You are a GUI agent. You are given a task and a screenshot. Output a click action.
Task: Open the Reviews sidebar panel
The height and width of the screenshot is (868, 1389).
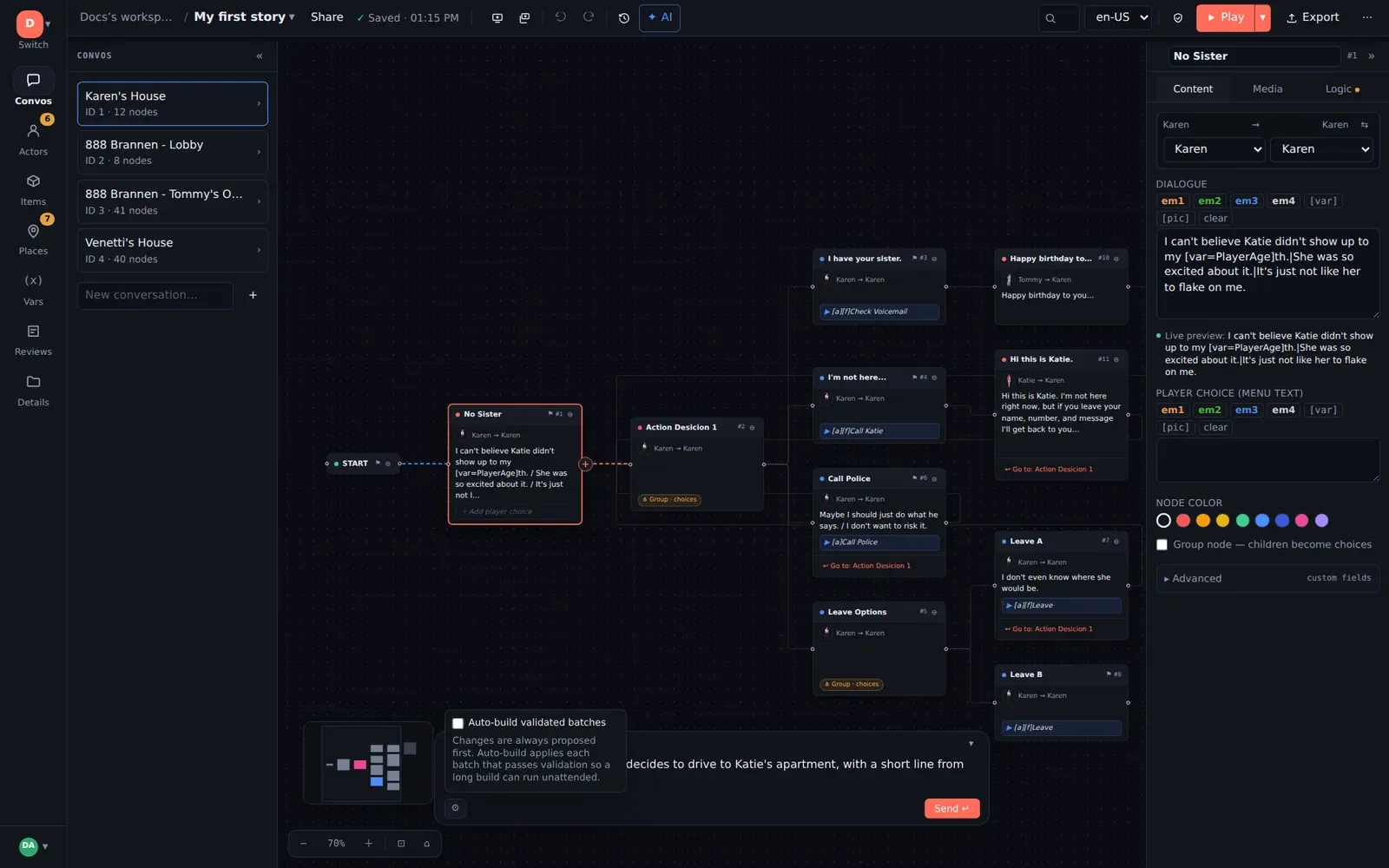tap(33, 339)
